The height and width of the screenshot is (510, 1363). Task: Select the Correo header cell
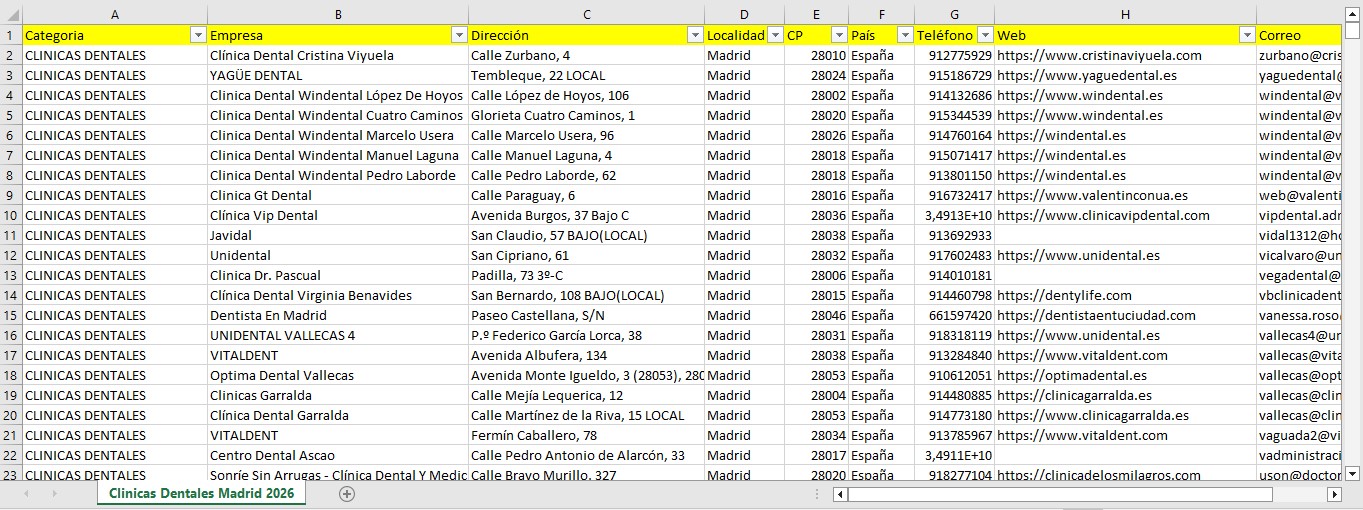pos(1300,35)
